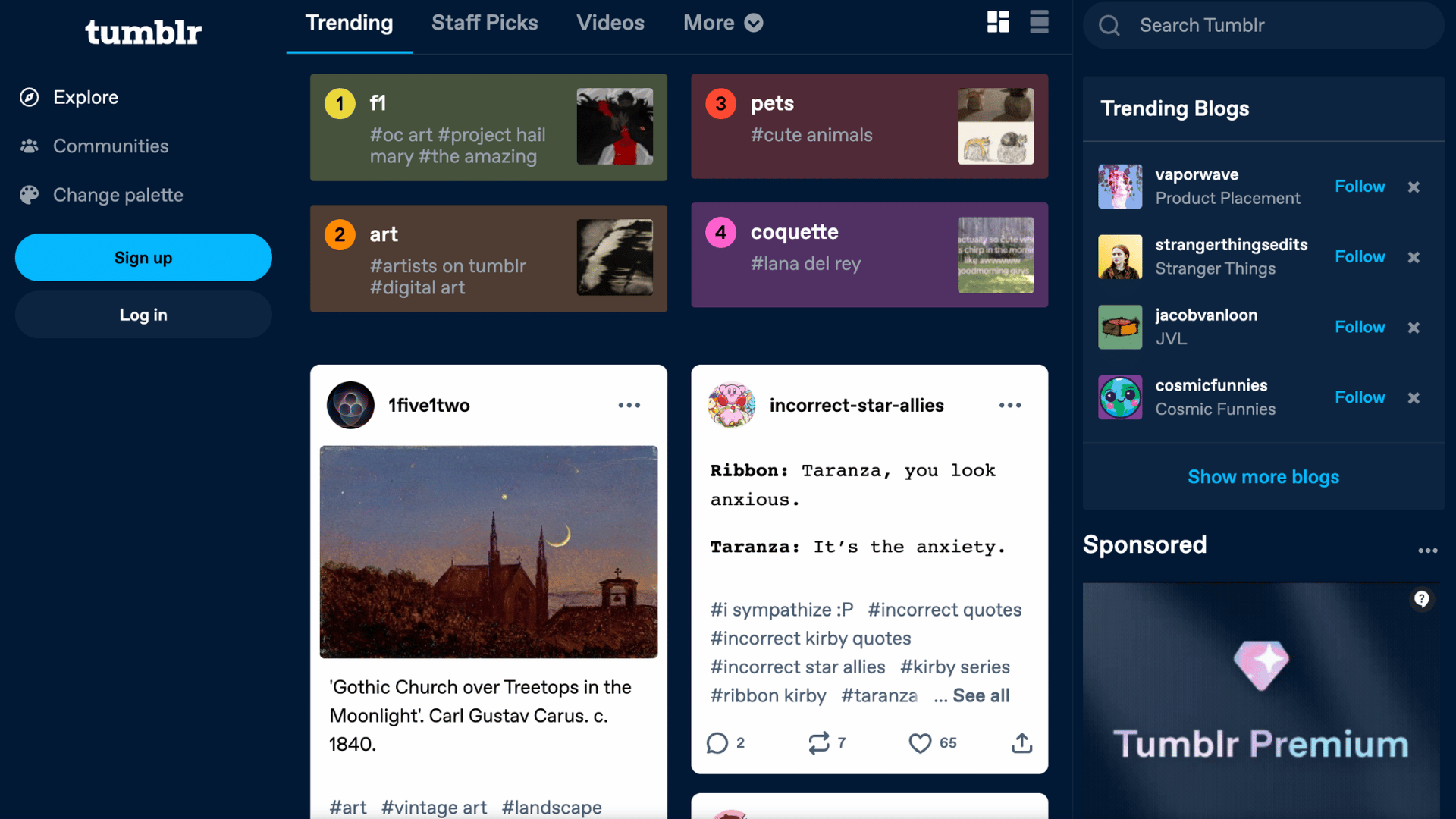Click the #incorrect star allies tag
This screenshot has width=1456, height=819.
(x=798, y=667)
